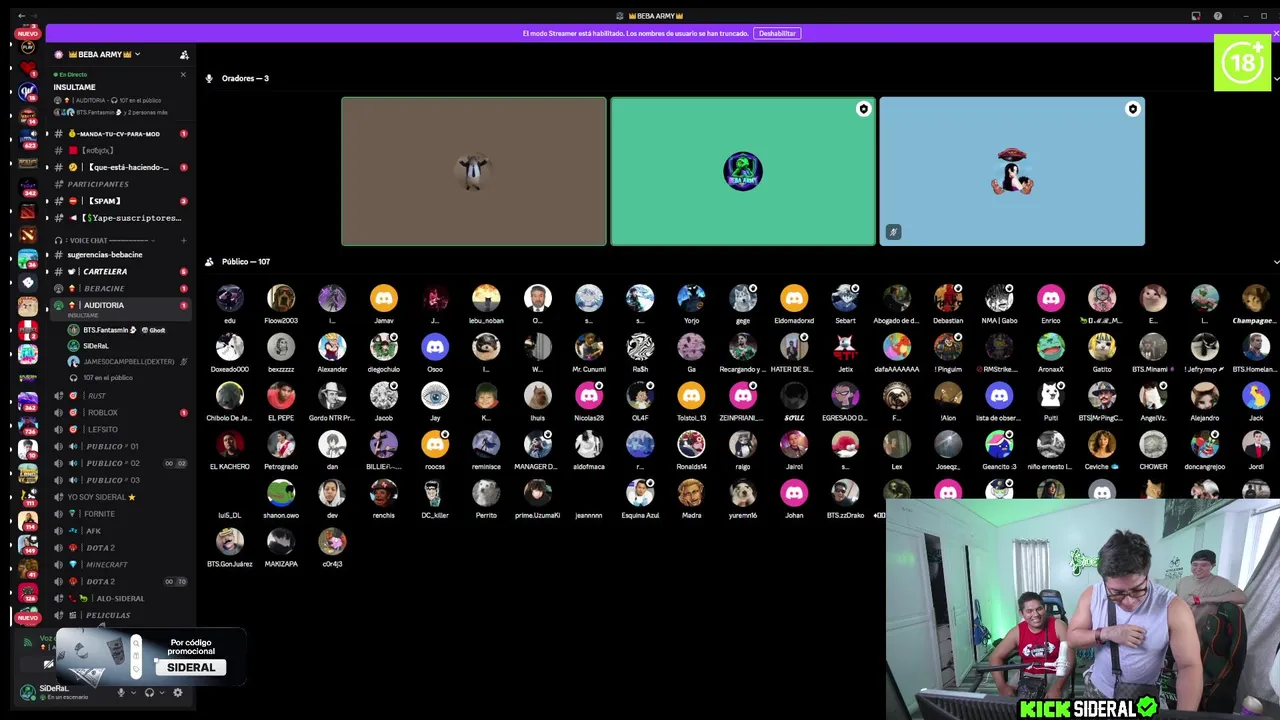Screen dimensions: 1280x720
Task: Open the sugerencias-bebacine channel
Action: (x=120, y=254)
